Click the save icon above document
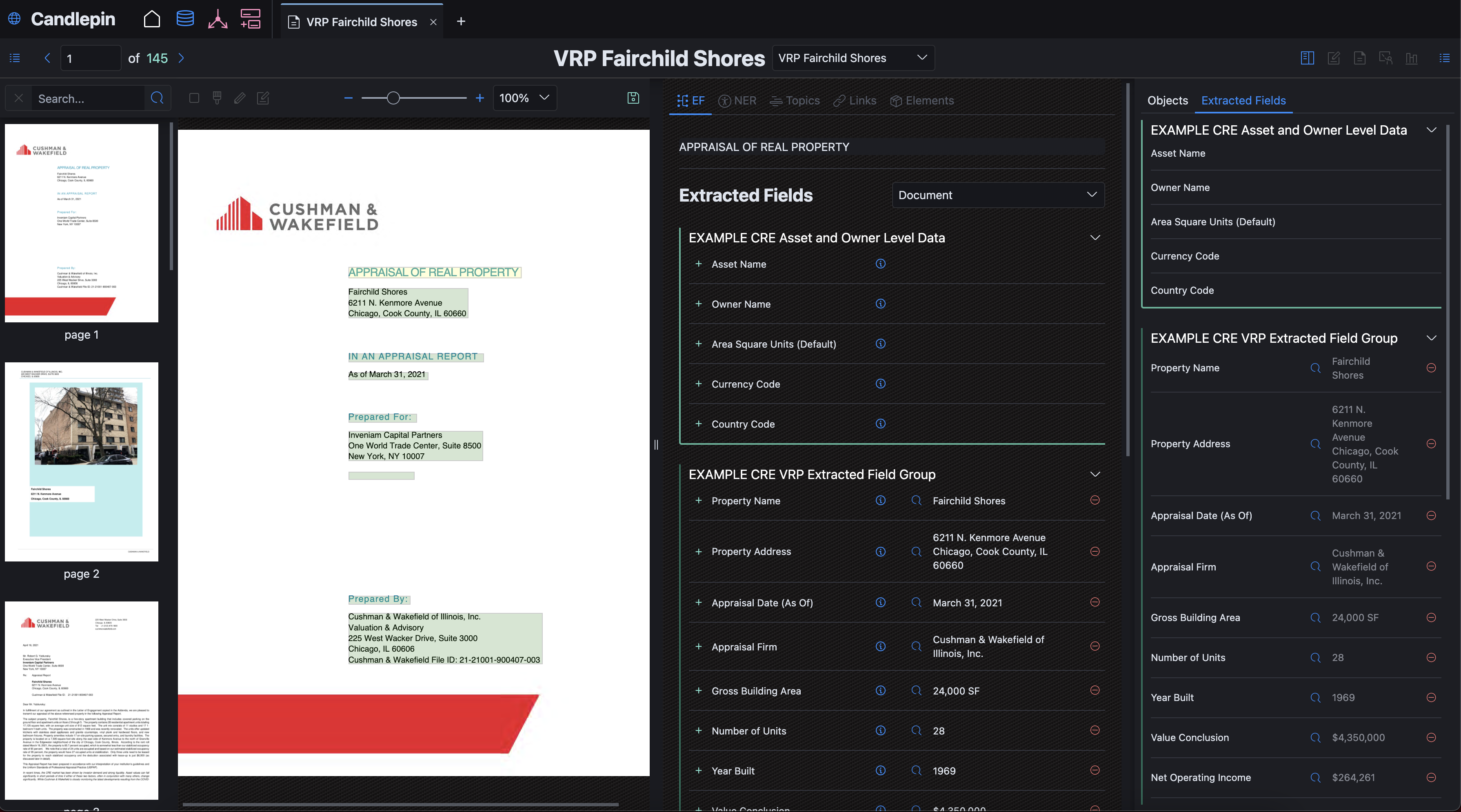Image resolution: width=1461 pixels, height=812 pixels. tap(633, 98)
